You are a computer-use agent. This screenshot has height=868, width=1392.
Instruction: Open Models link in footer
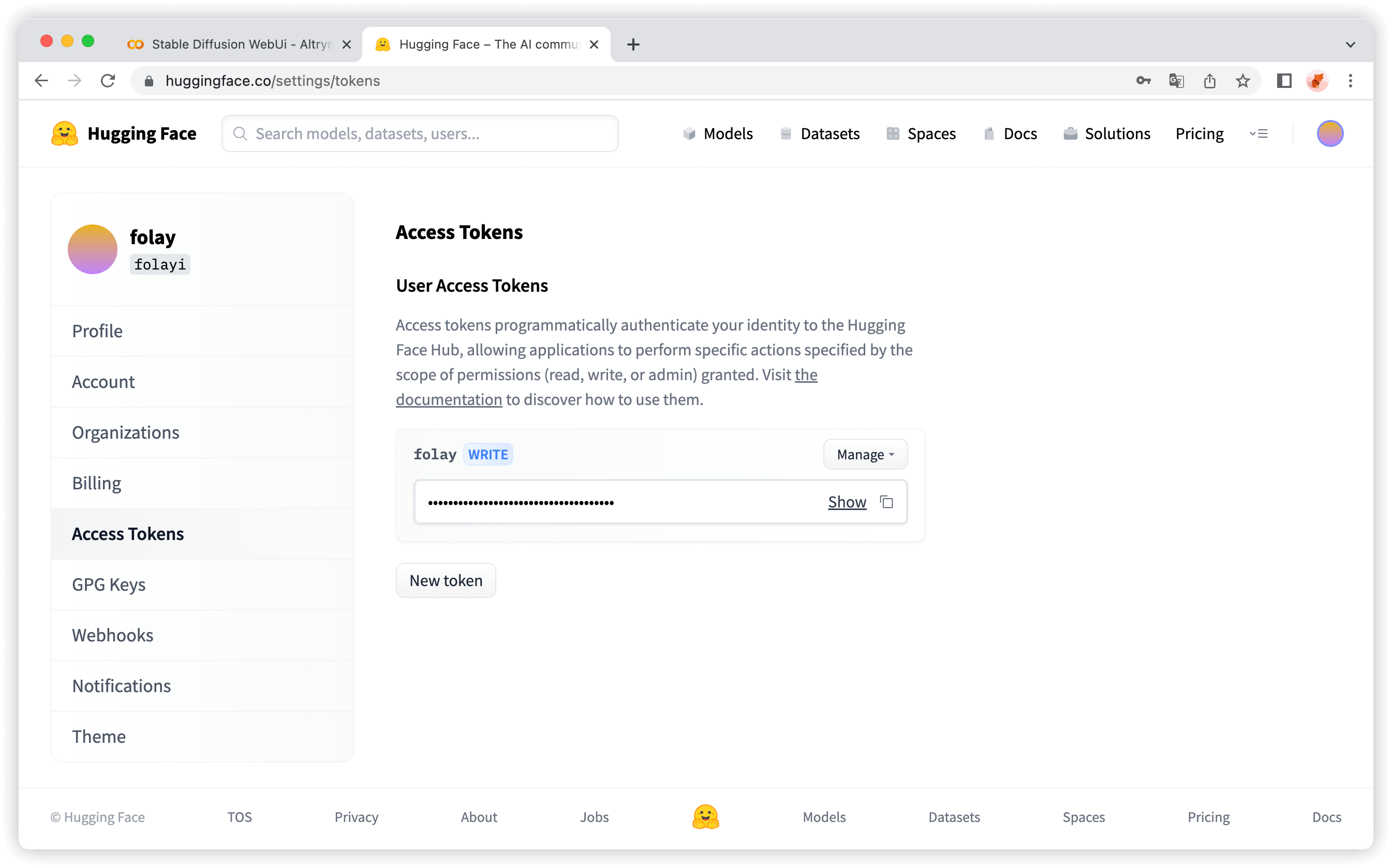[824, 817]
